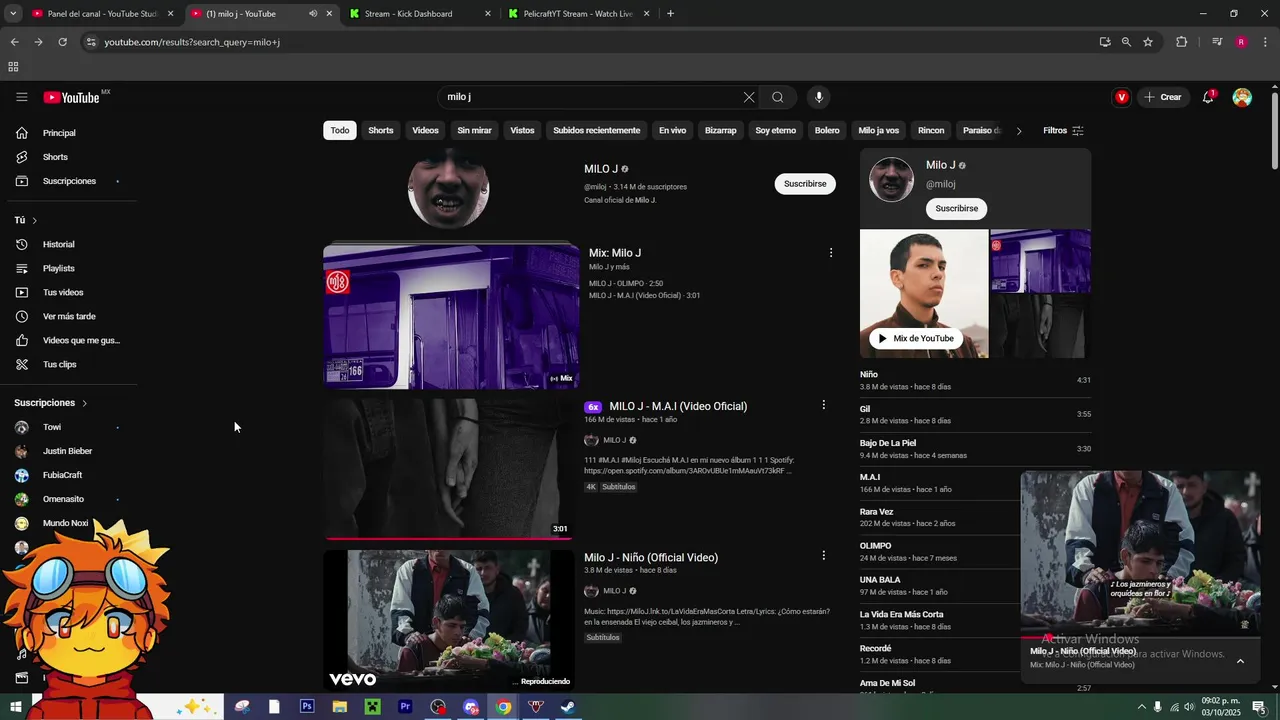
Task: Open the Chrome extensions puzzle icon
Action: (x=1182, y=42)
